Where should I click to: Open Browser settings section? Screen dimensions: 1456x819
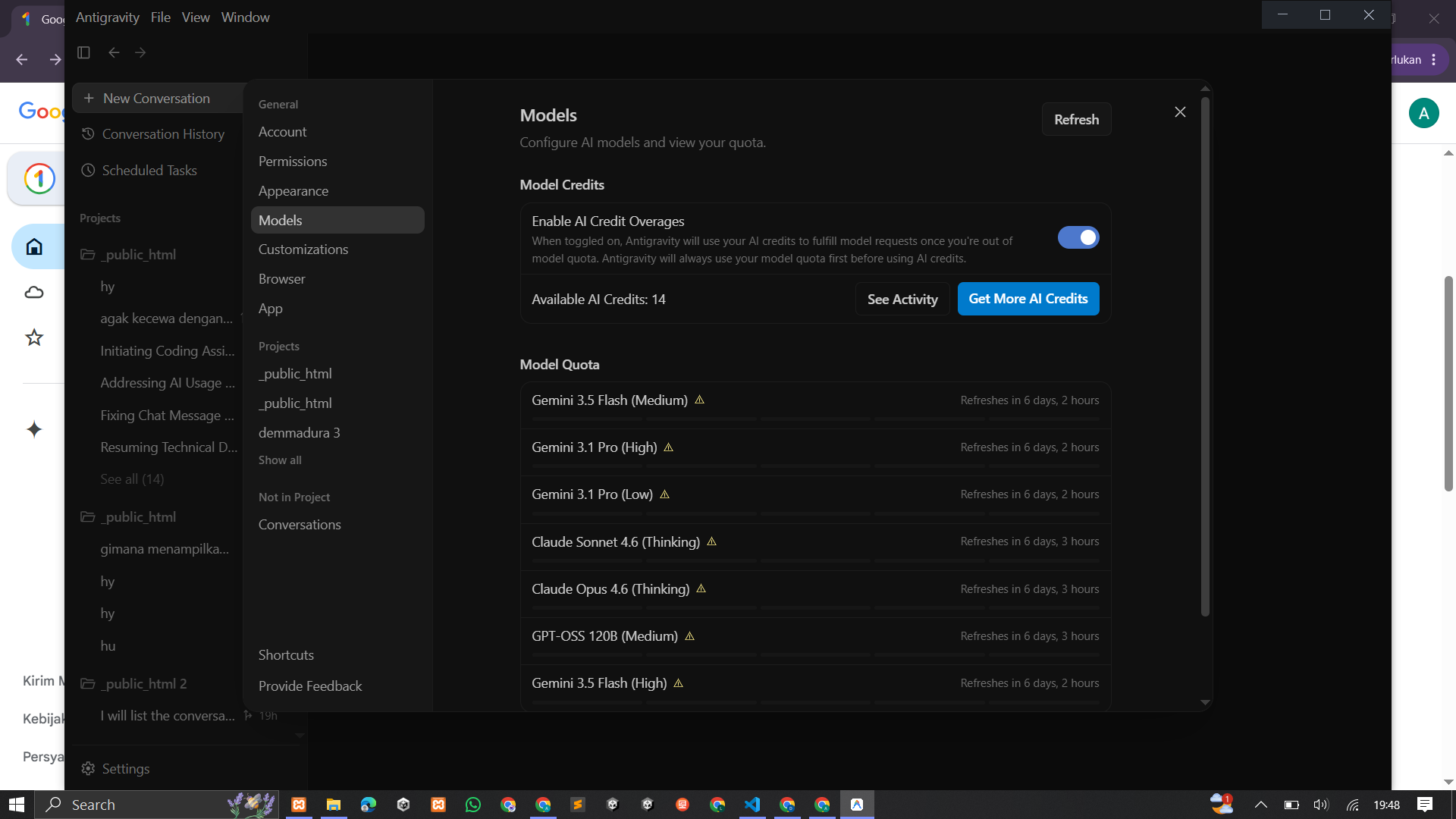(337, 279)
